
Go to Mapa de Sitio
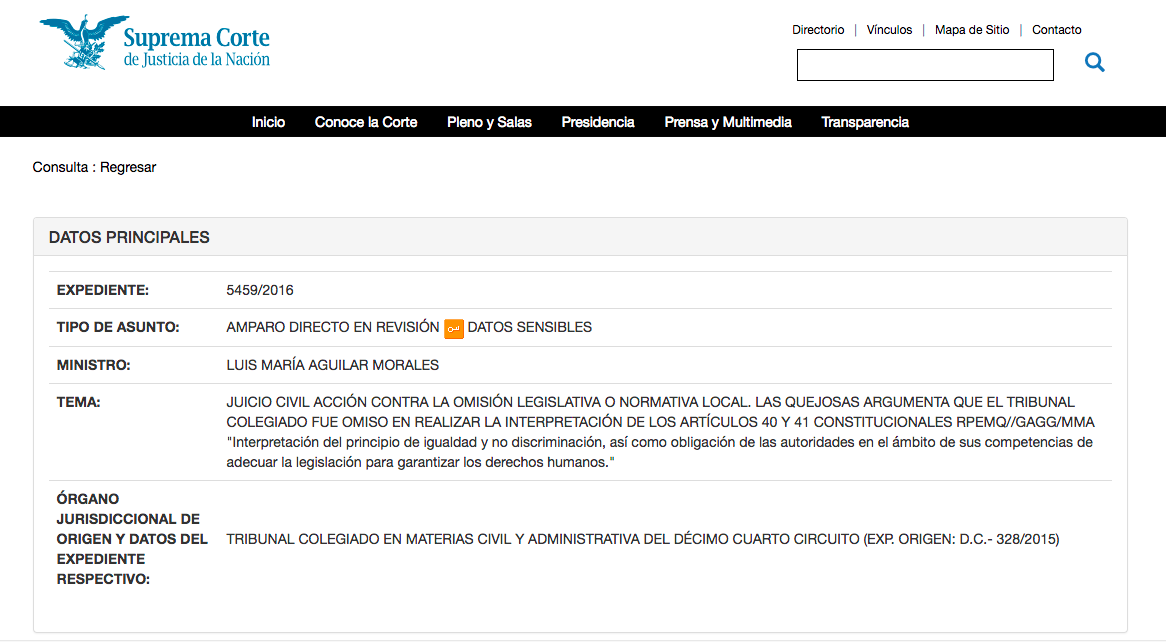coord(972,30)
